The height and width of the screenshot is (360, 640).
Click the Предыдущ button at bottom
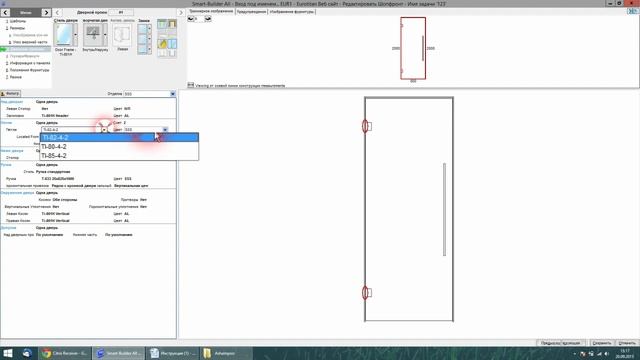point(549,343)
